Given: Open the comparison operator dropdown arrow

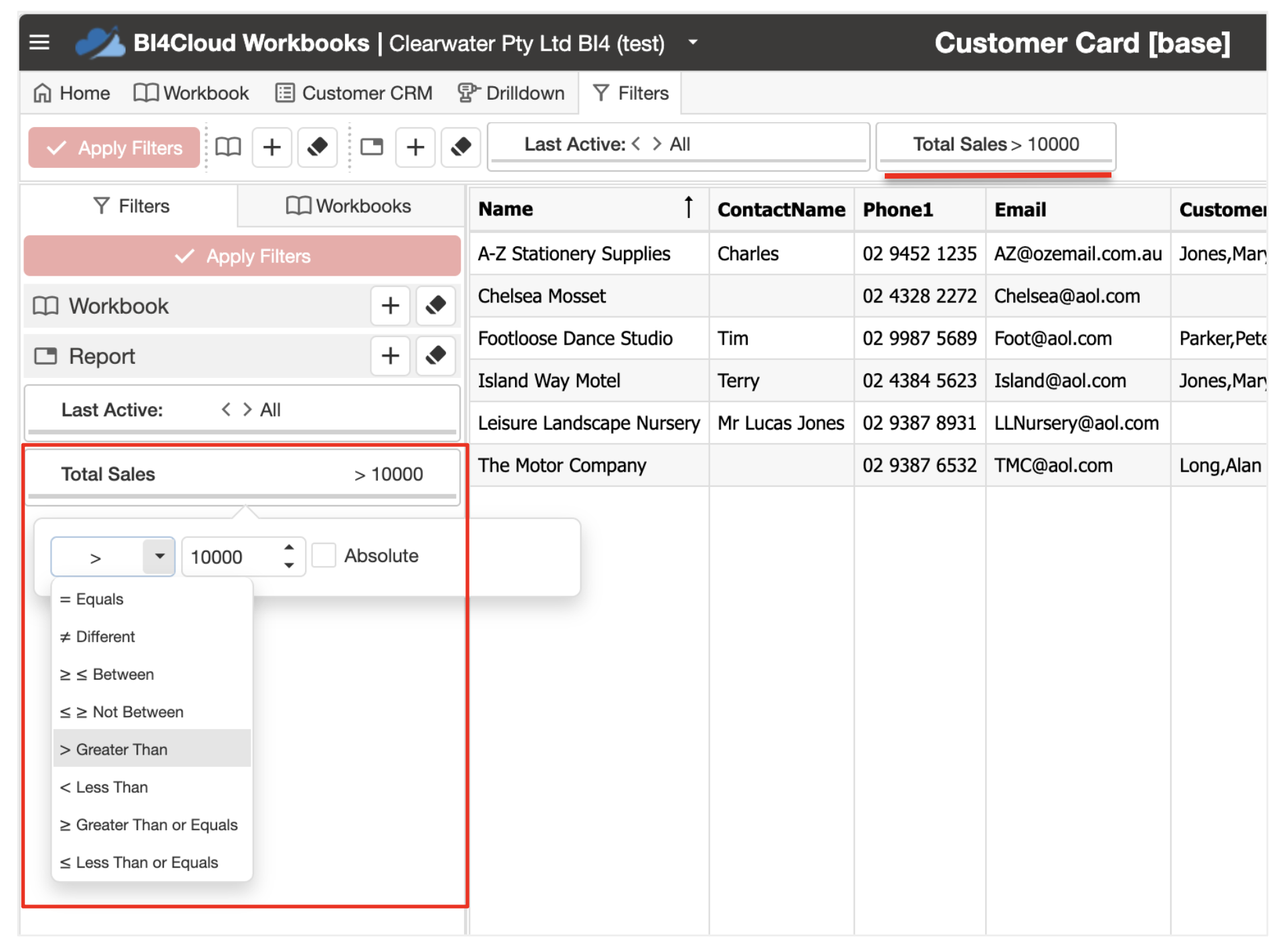Looking at the screenshot, I should coord(159,557).
